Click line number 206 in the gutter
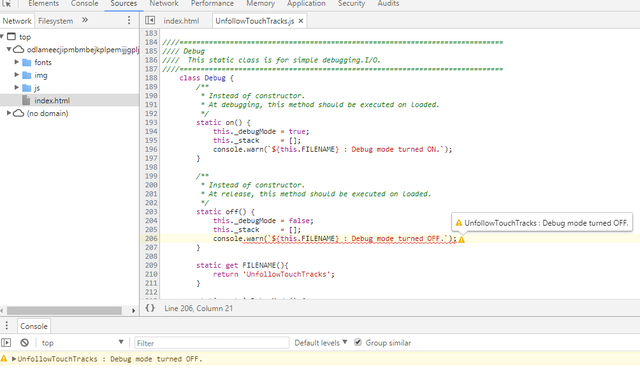The image size is (640, 378). point(151,238)
